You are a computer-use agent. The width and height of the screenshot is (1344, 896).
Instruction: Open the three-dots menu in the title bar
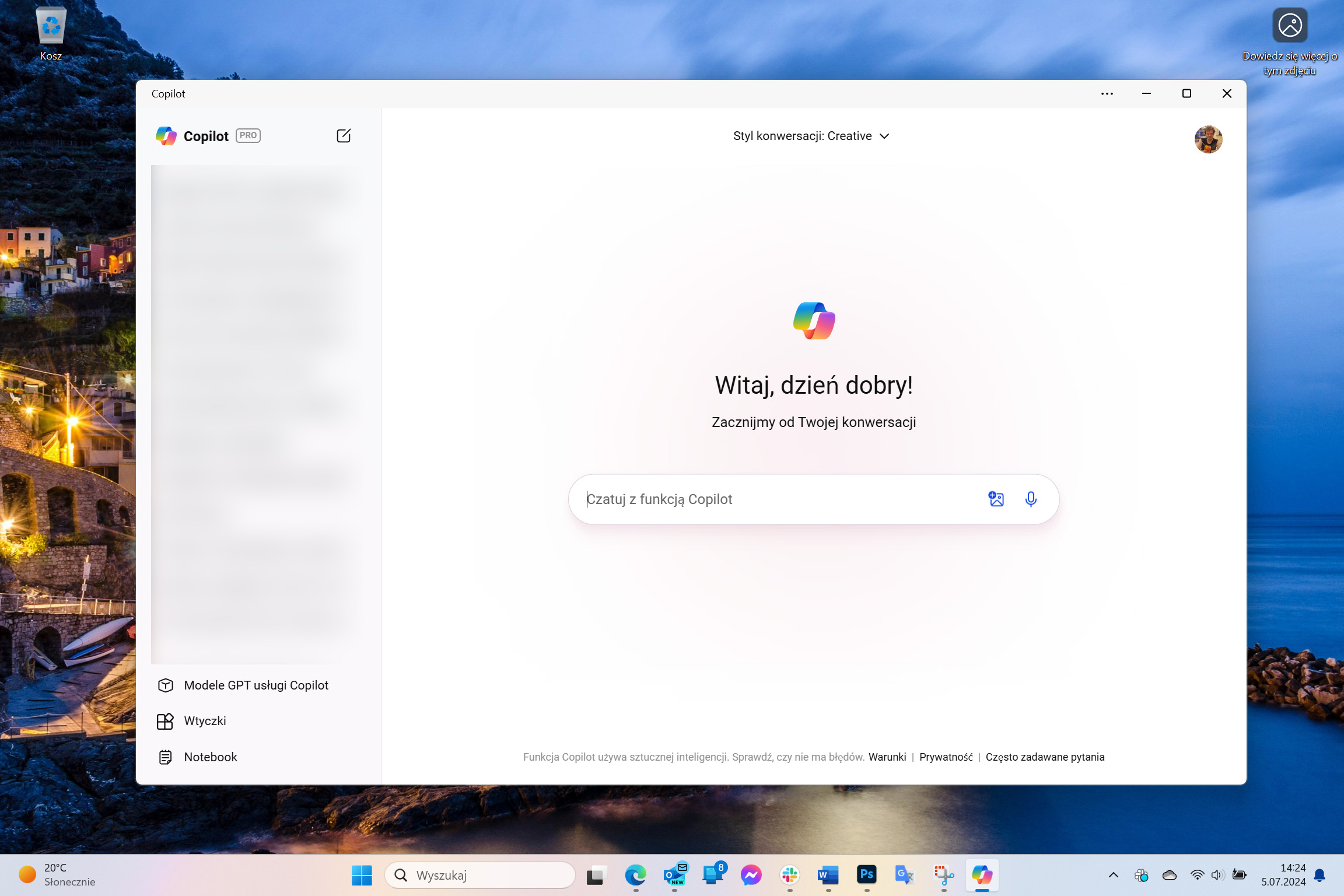(1107, 94)
